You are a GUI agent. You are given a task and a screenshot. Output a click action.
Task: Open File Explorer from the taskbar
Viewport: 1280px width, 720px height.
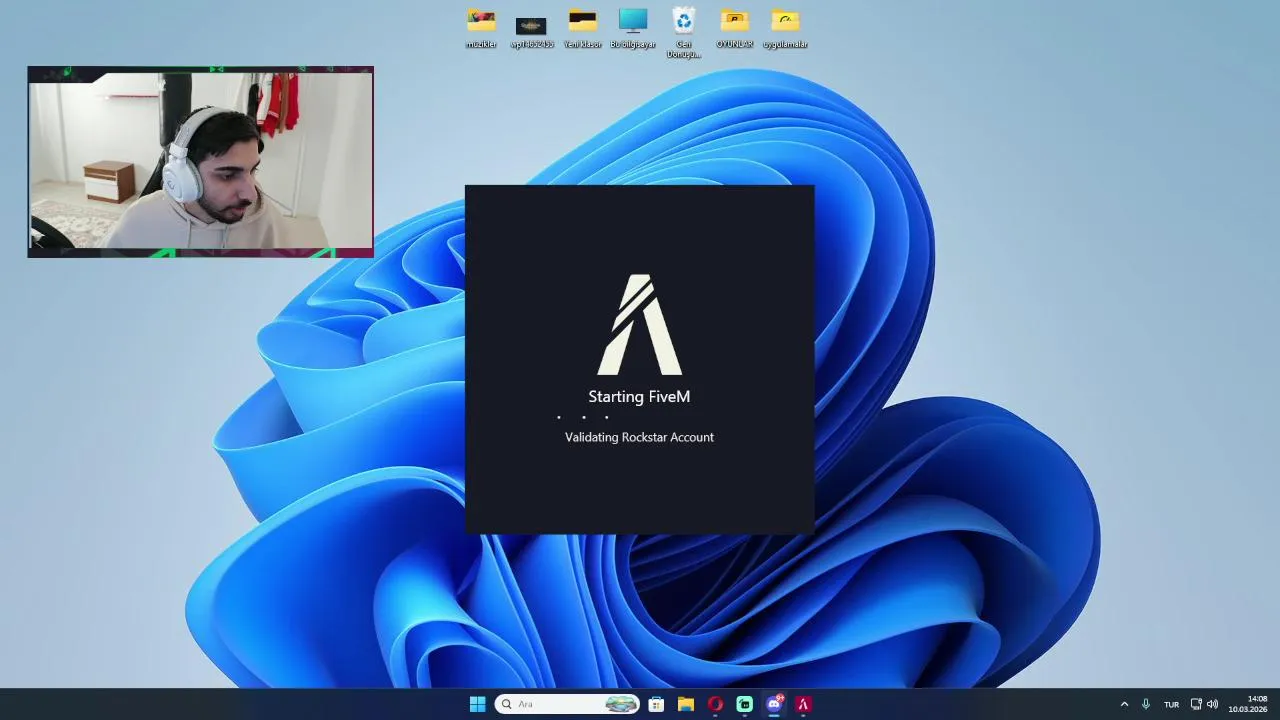pos(686,704)
